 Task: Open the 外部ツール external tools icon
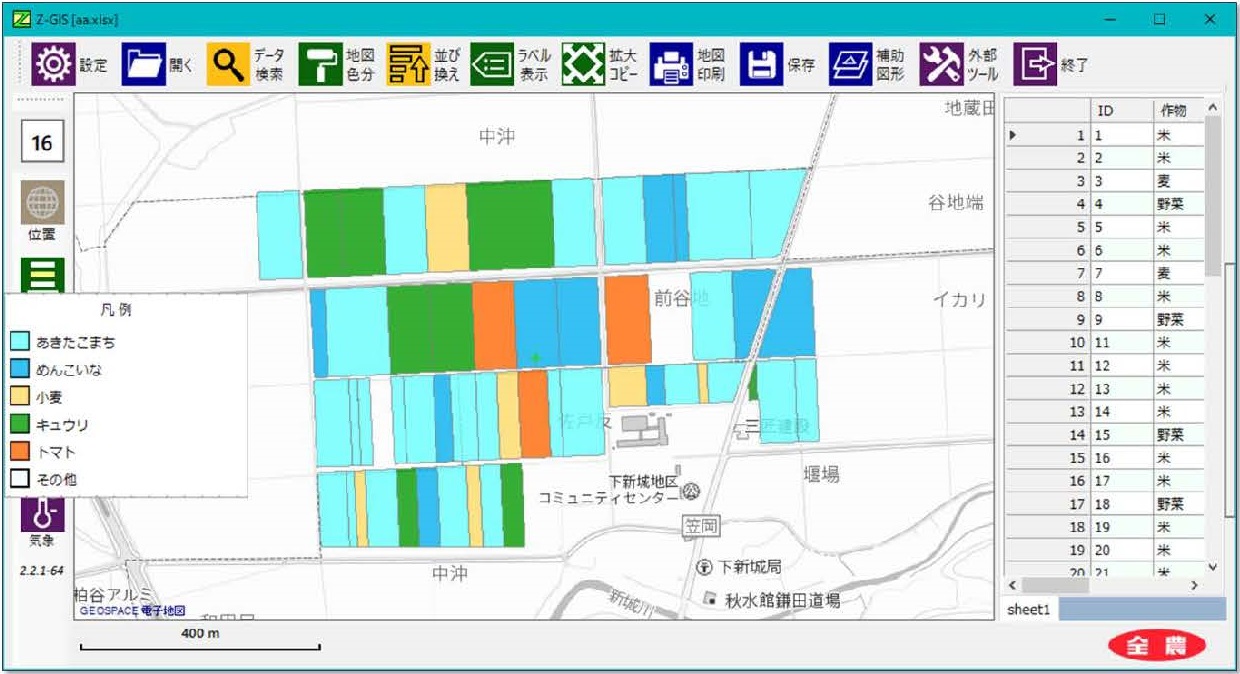pos(940,65)
